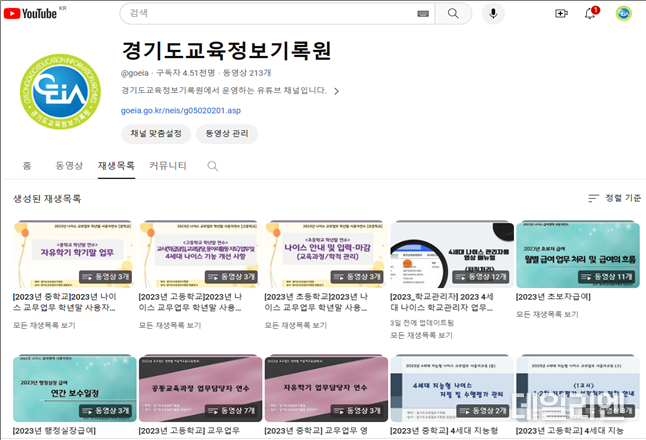Click the 3일 전에 업데이트됨 text
The width and height of the screenshot is (646, 440).
[x=422, y=323]
